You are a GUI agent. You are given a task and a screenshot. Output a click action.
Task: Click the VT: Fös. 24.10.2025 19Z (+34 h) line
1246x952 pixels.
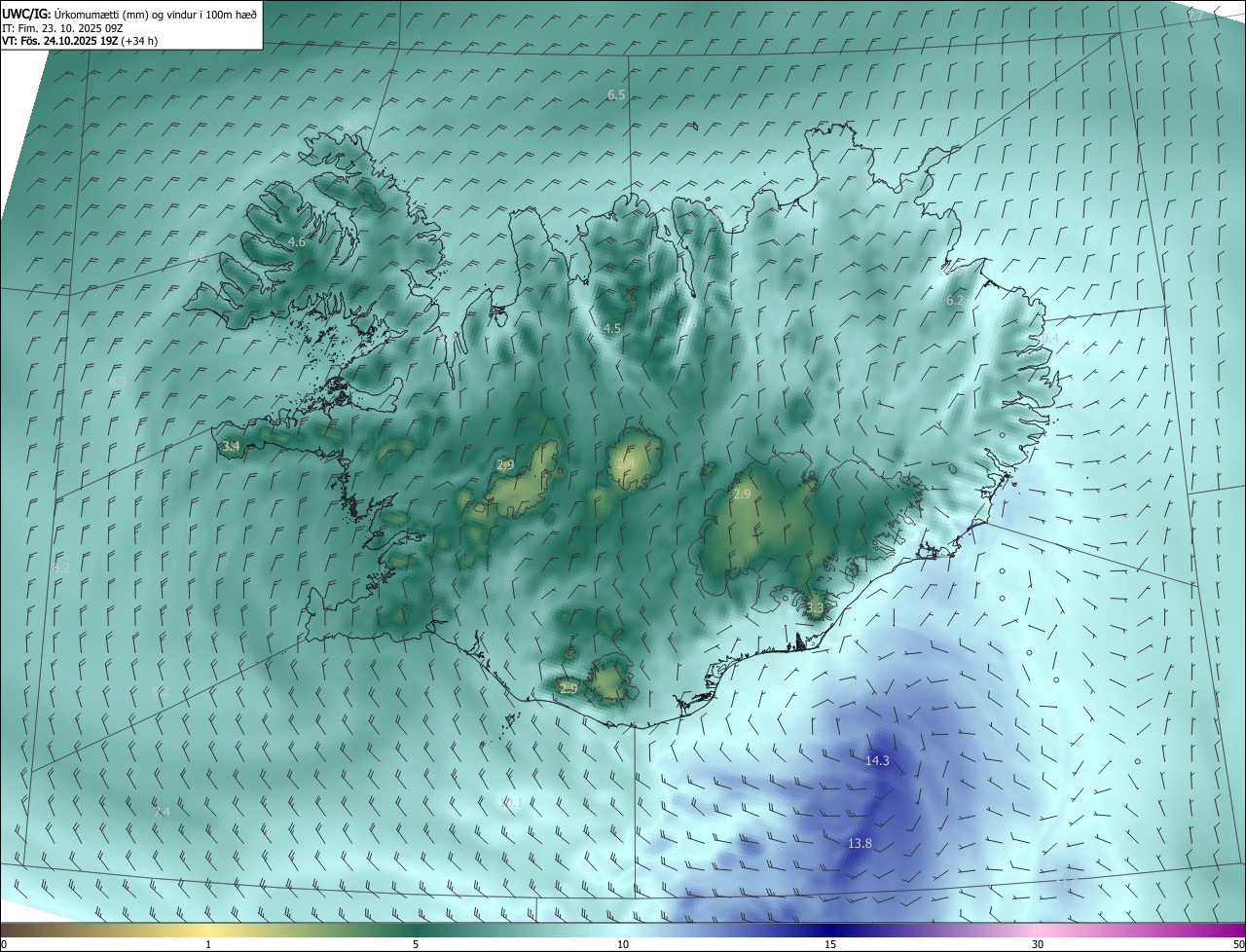[80, 41]
